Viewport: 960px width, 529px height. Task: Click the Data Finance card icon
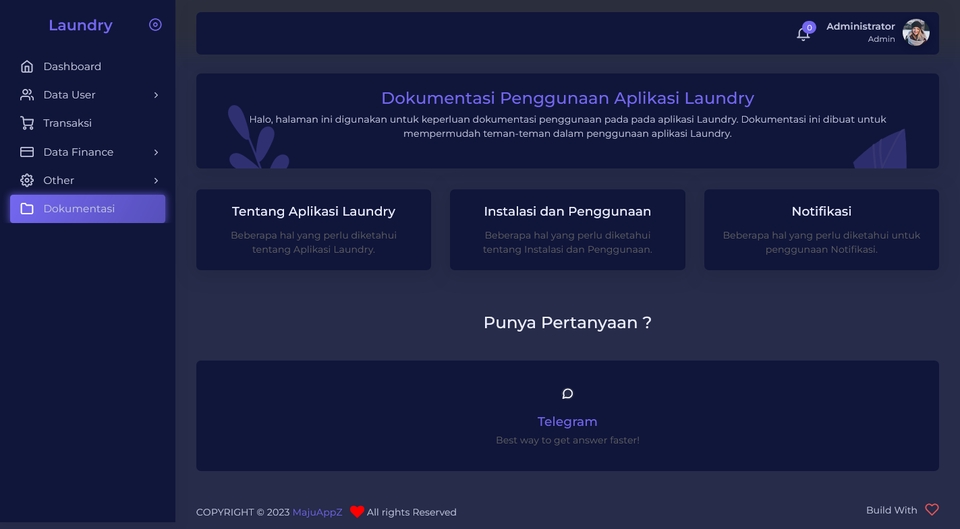[27, 152]
